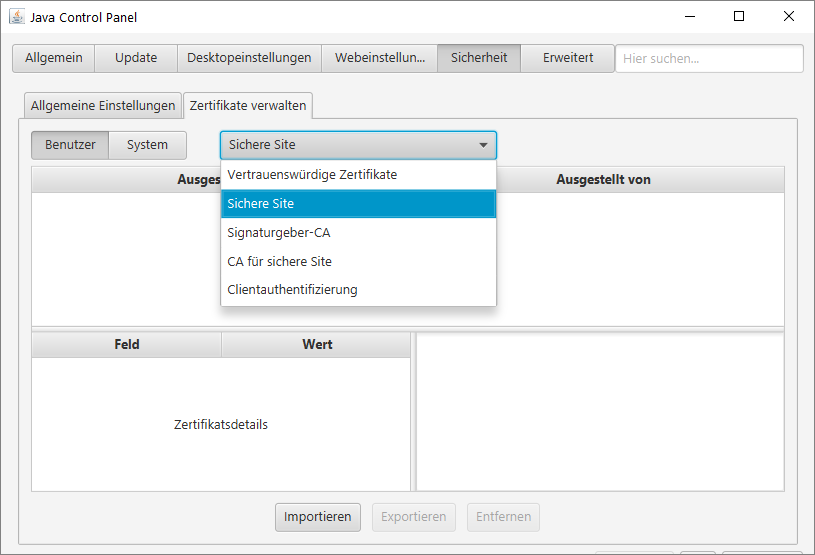Click the 'Hier suchen...' search field
Viewport: 815px width, 555px height.
click(x=709, y=58)
